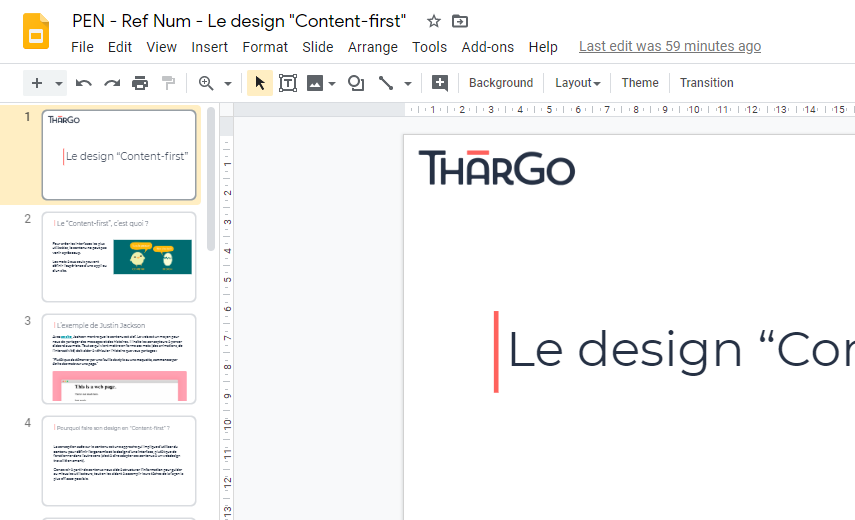Viewport: 855px width, 520px height.
Task: Open the zoom level dropdown arrow
Action: [228, 83]
